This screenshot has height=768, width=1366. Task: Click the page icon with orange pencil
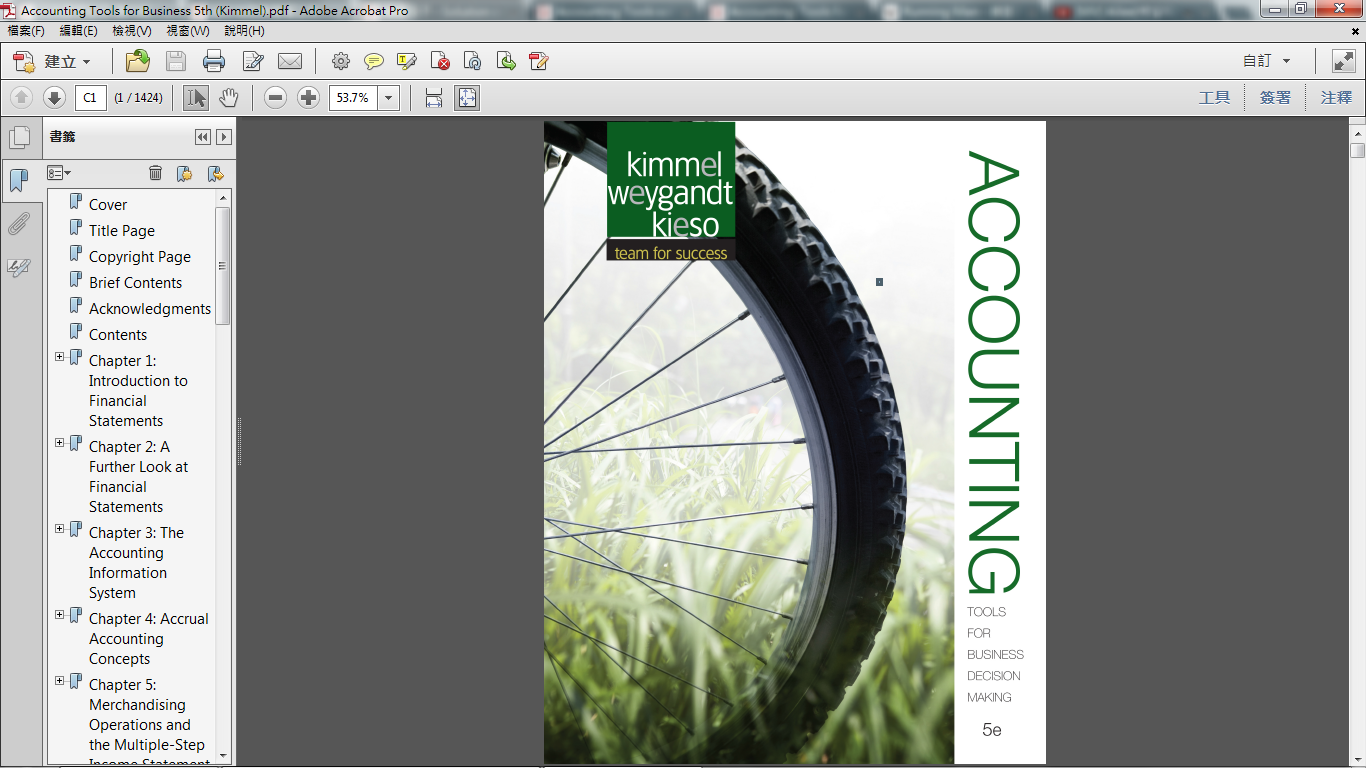539,61
